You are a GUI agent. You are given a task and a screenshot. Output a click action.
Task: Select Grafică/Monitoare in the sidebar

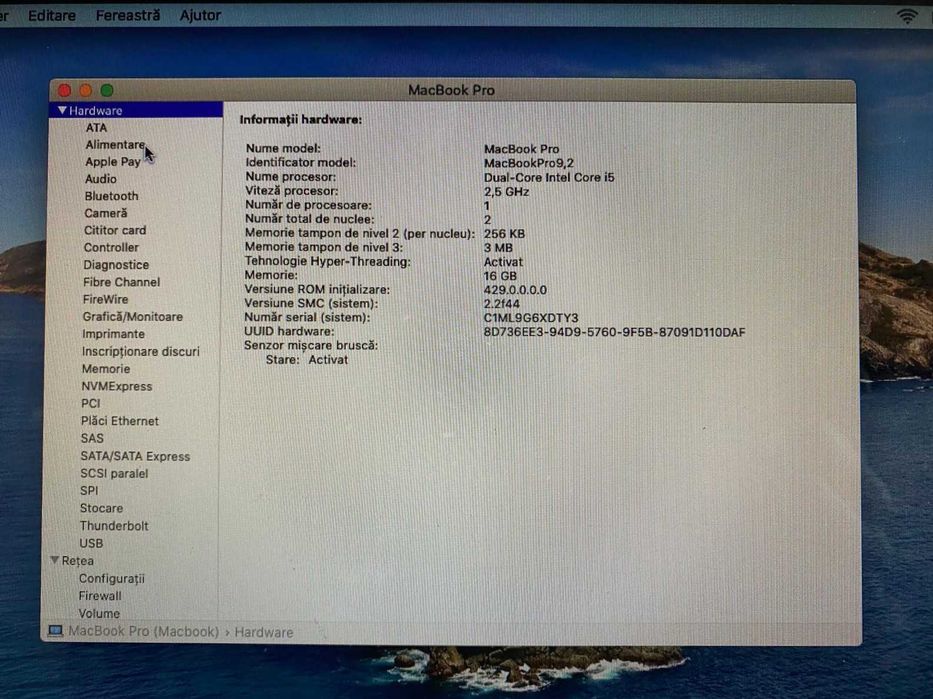pos(132,316)
